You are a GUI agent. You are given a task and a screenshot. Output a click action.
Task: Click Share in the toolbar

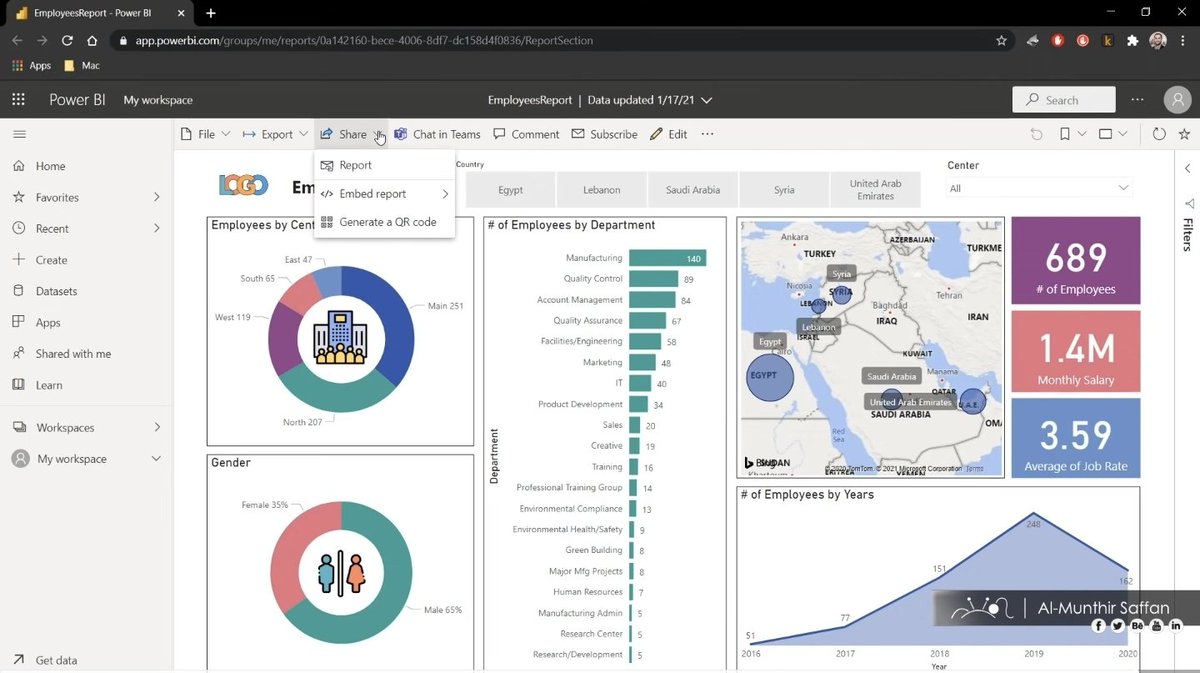344,134
